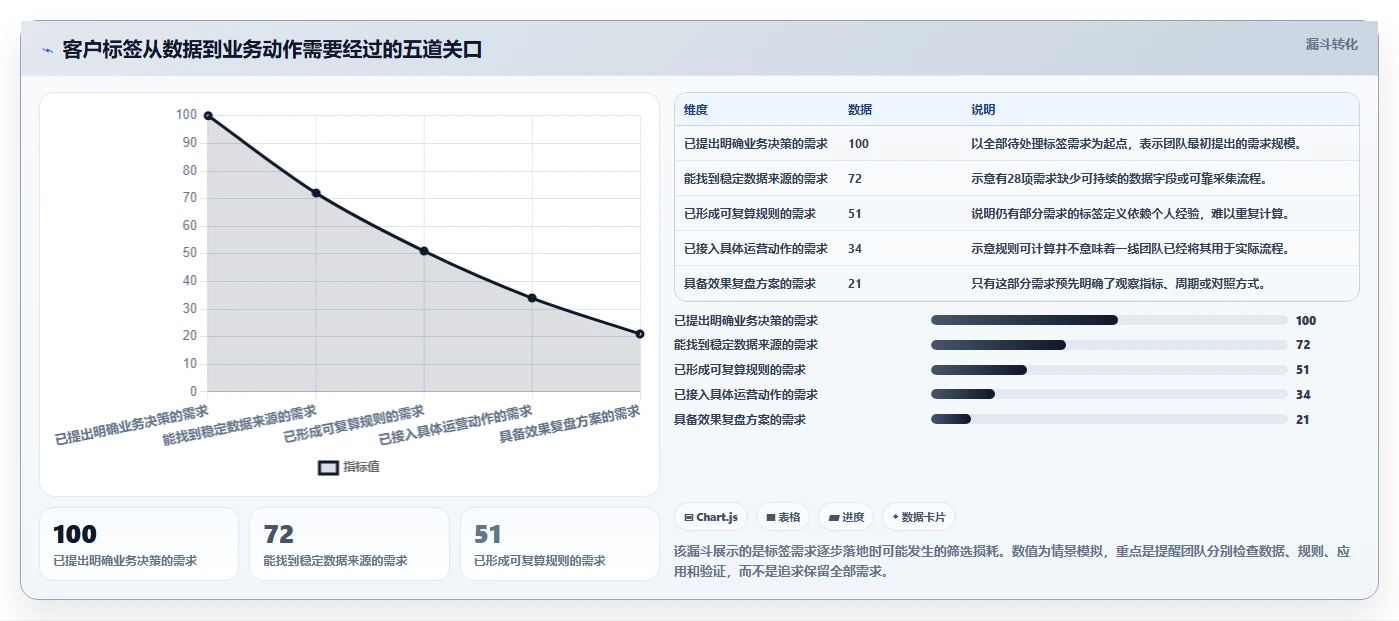Select the 表格 tag chip

click(x=783, y=517)
